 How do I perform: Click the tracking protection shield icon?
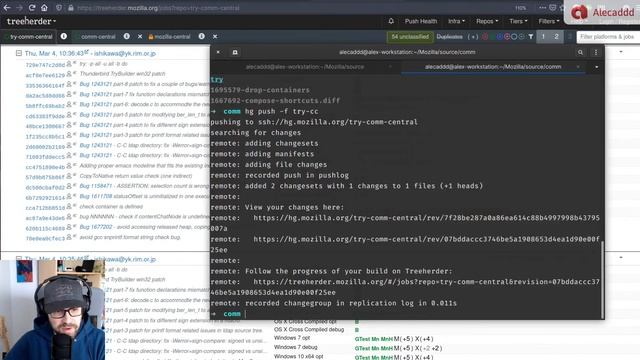click(59, 8)
